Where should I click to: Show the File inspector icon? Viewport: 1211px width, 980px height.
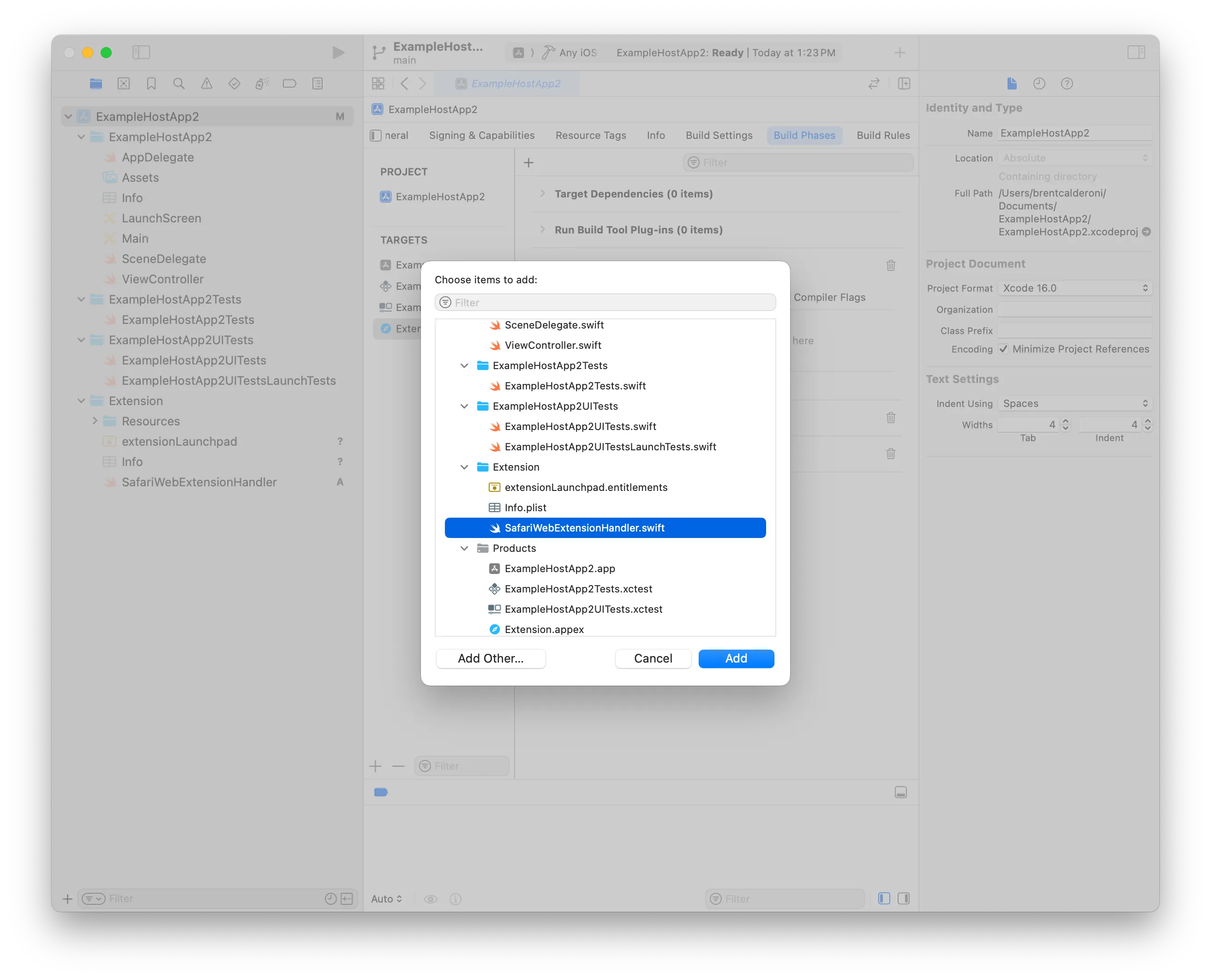(x=1012, y=84)
